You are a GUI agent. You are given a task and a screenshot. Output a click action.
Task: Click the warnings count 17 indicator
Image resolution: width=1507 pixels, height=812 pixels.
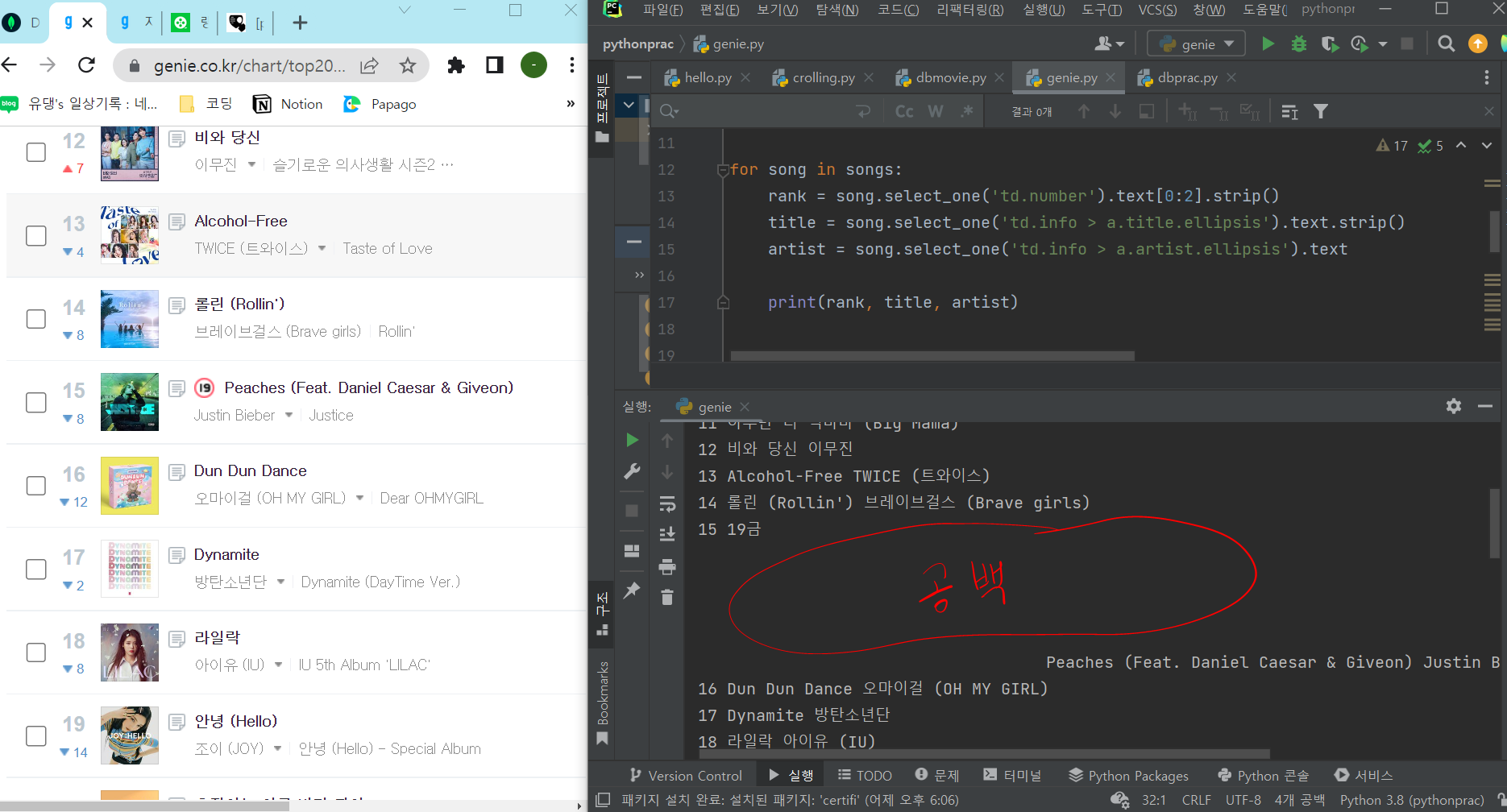tap(1392, 146)
